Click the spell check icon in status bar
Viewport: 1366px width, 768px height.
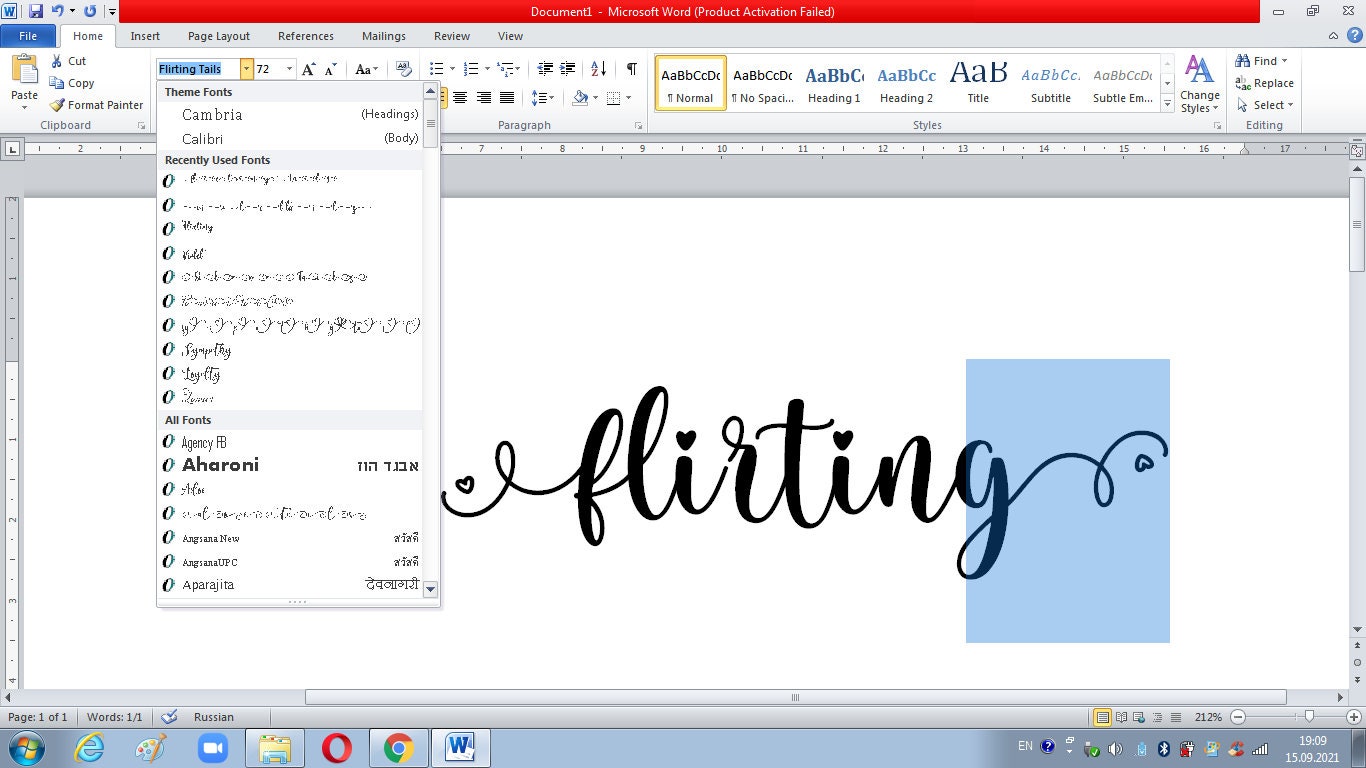point(168,717)
